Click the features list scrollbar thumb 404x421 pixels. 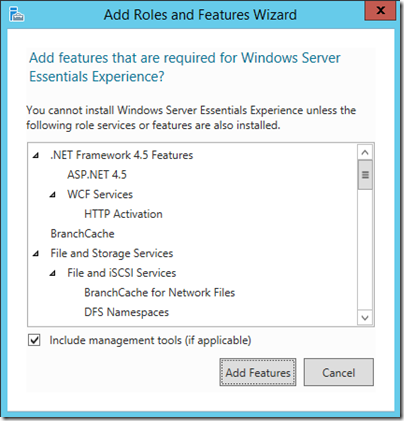[x=365, y=175]
